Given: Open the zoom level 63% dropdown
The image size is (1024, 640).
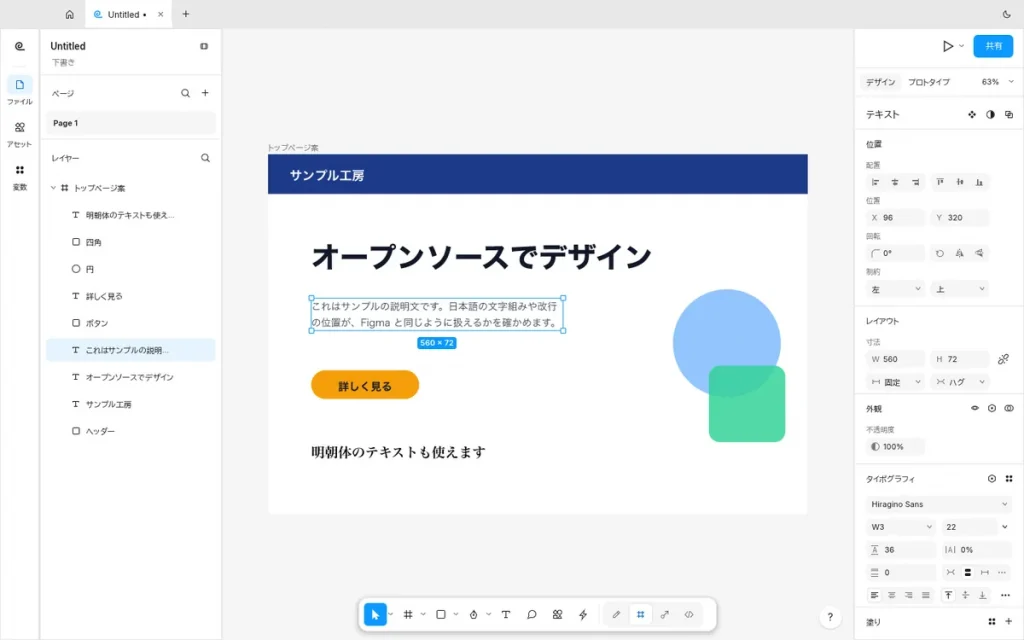Looking at the screenshot, I should click(x=997, y=82).
